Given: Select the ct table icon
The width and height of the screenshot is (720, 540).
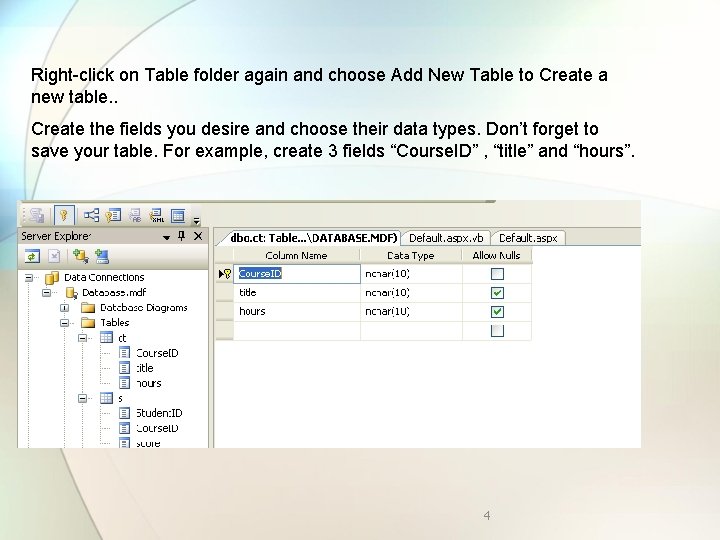Looking at the screenshot, I should point(107,338).
